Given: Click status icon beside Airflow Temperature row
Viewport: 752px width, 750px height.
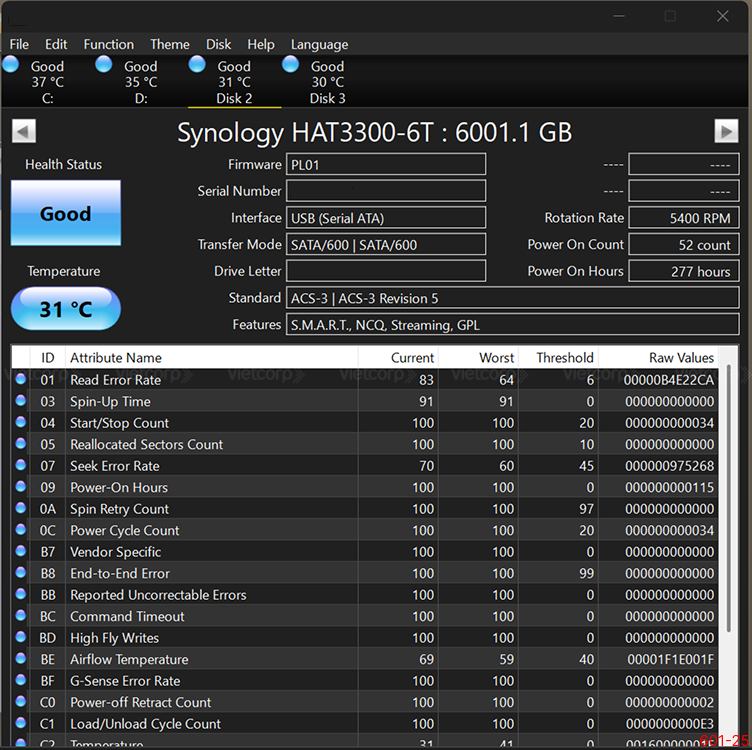Looking at the screenshot, I should pos(22,660).
